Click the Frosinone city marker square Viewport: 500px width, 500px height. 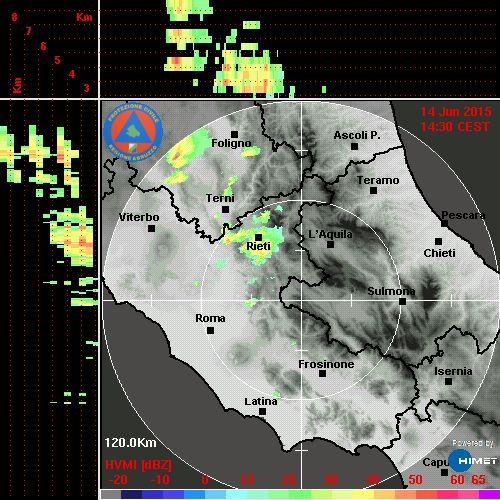point(322,374)
